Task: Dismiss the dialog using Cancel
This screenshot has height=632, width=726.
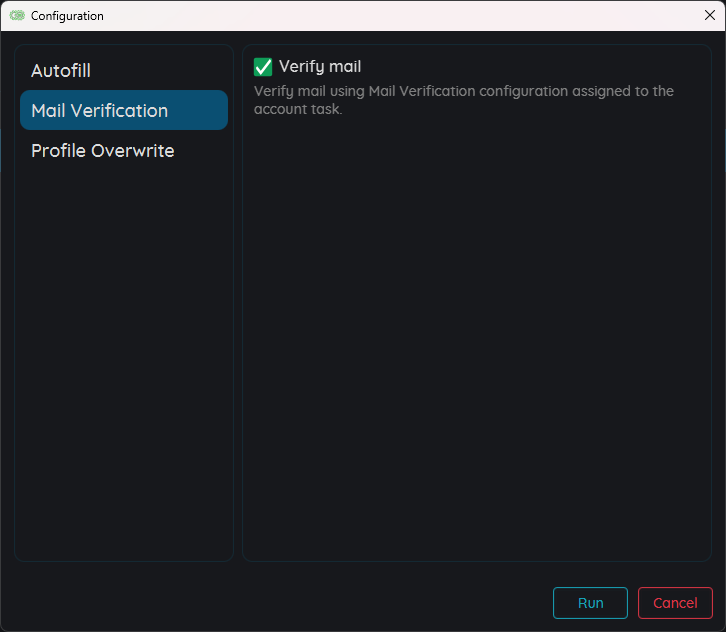Action: click(675, 603)
